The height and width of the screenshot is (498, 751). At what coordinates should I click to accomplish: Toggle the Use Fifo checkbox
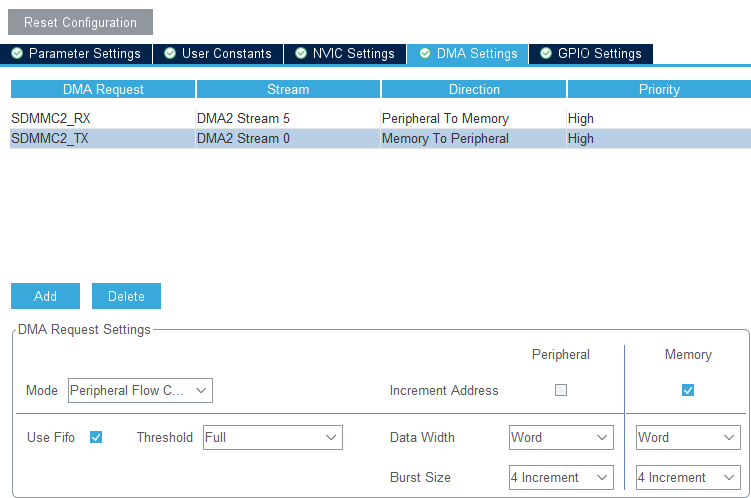point(96,437)
